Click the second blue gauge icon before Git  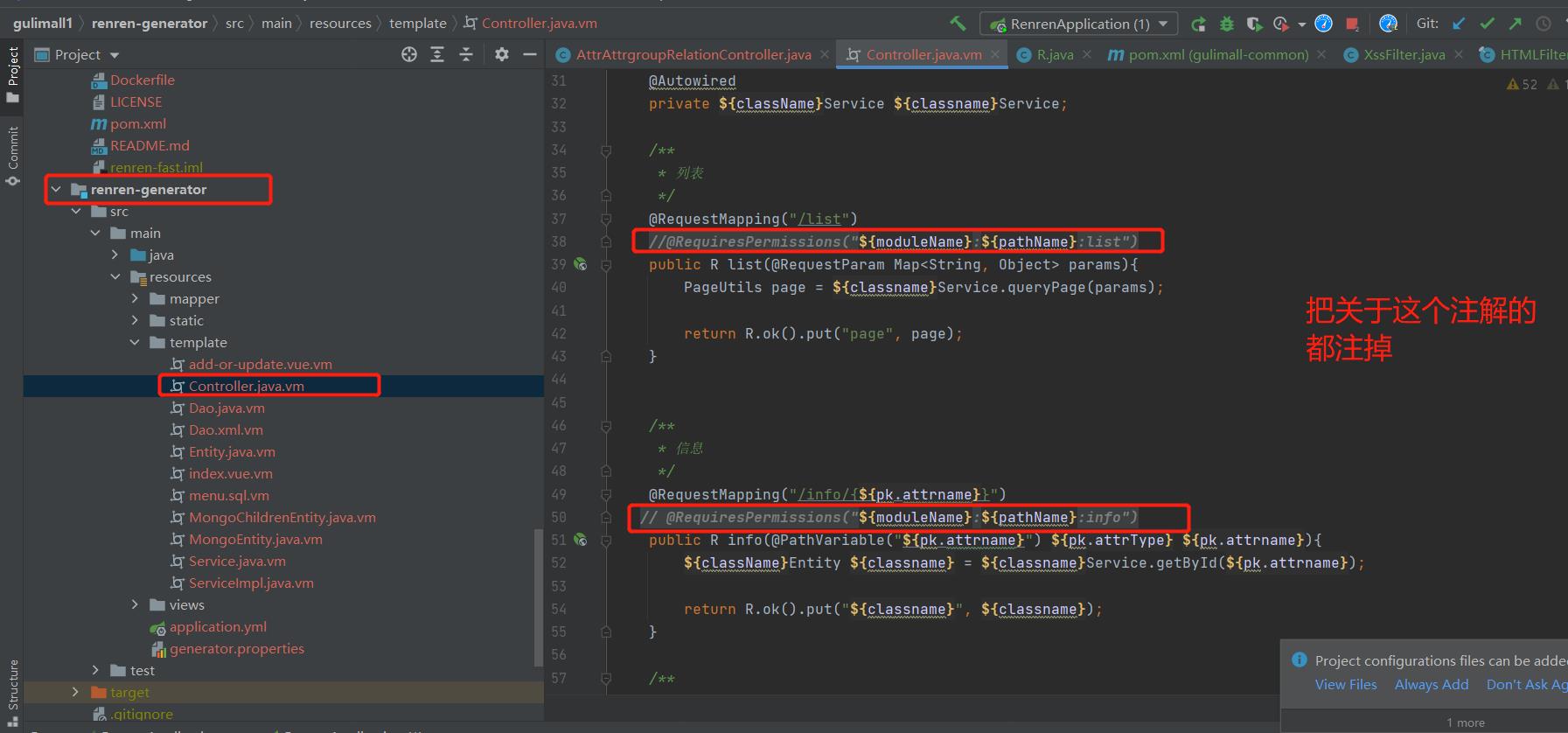coord(1388,24)
